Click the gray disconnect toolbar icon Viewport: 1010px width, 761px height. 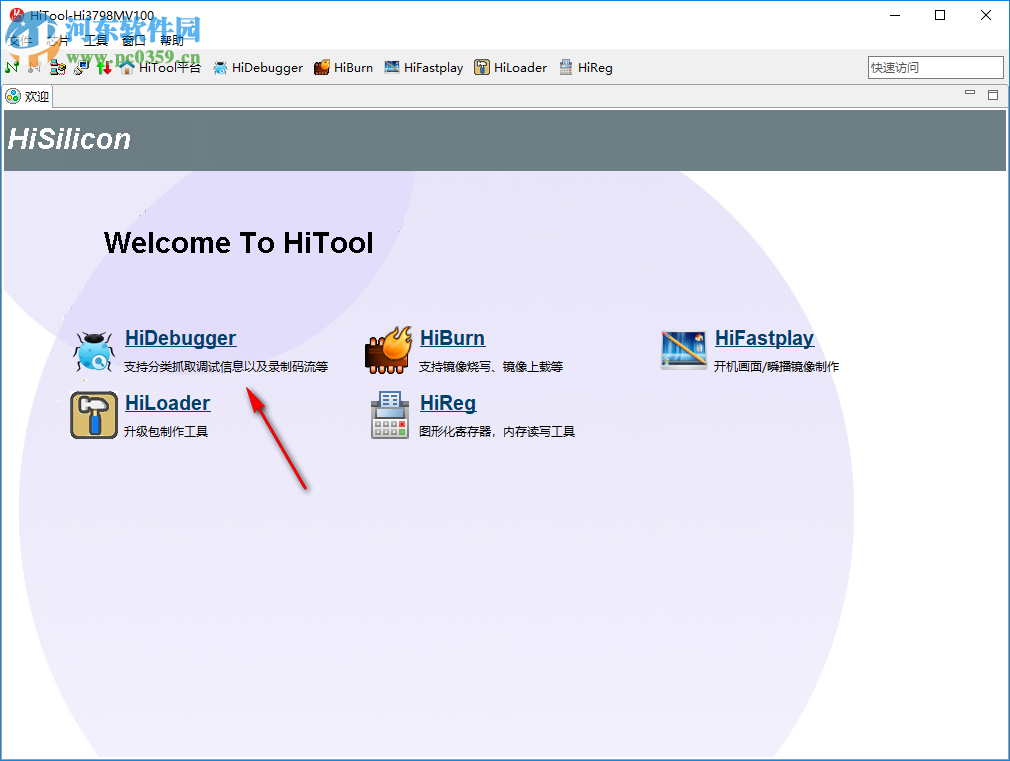(34, 67)
